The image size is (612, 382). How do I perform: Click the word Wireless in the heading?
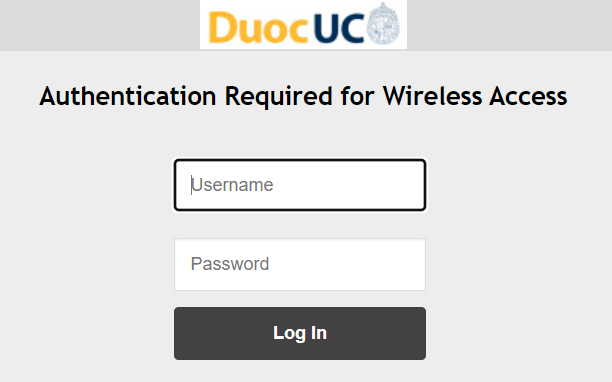pyautogui.click(x=432, y=96)
